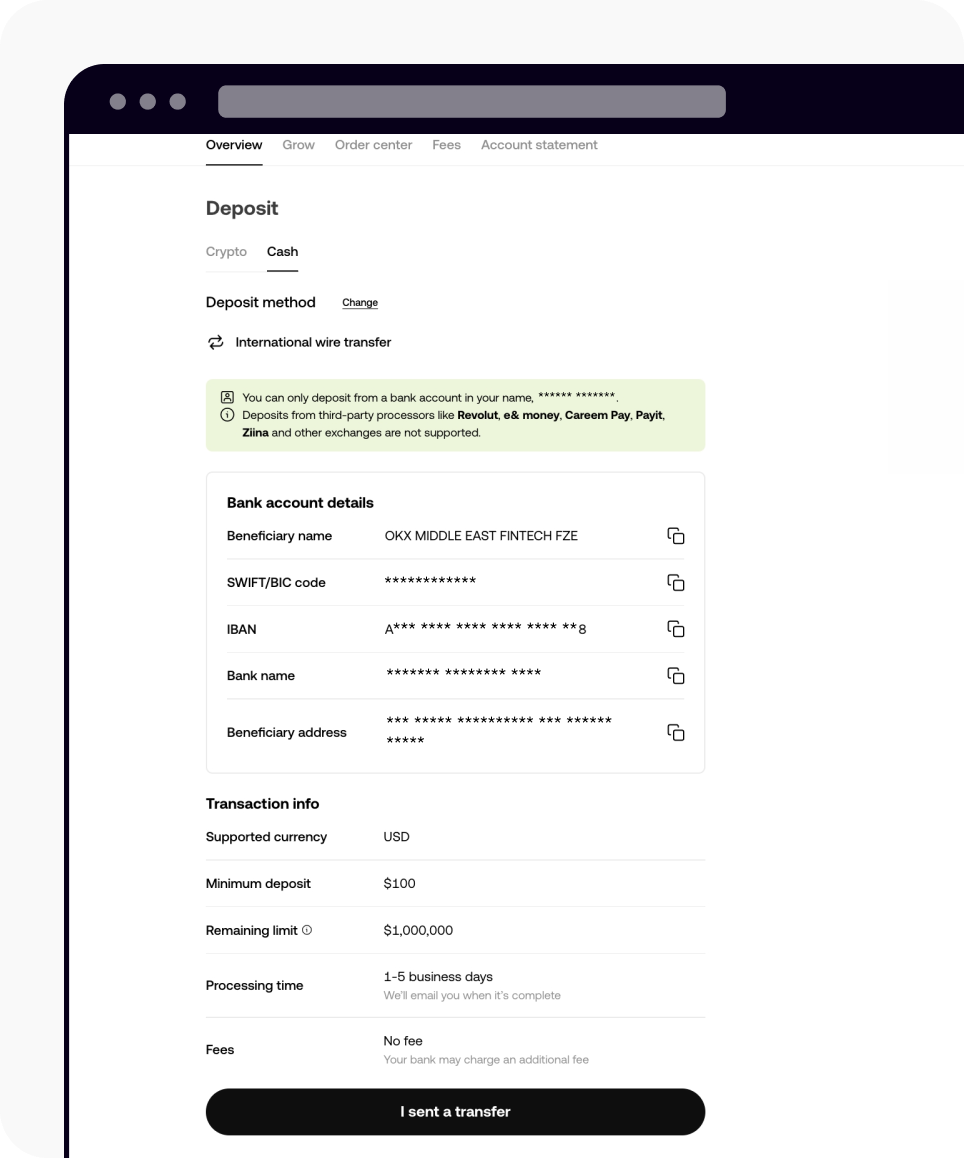Screen dimensions: 964x1158
Task: Copy the IBAN number
Action: [675, 628]
